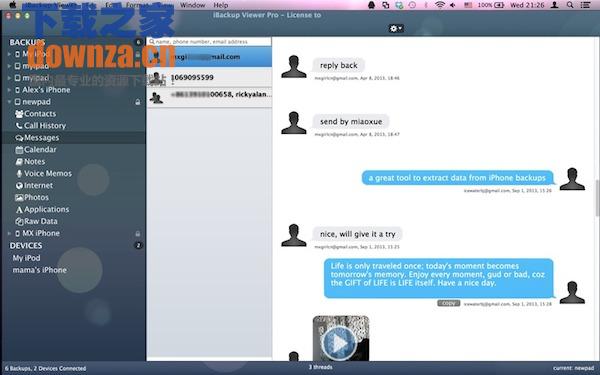Click the lock icon beside newpad backup
Image resolution: width=600 pixels, height=375 pixels.
(138, 102)
